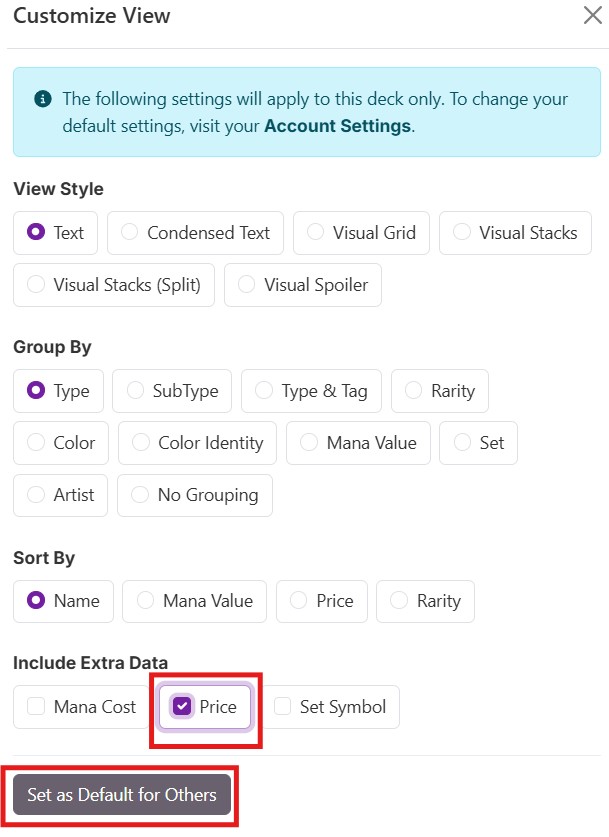This screenshot has height=837, width=609.
Task: Click Set as Default for Others button
Action: tap(121, 795)
